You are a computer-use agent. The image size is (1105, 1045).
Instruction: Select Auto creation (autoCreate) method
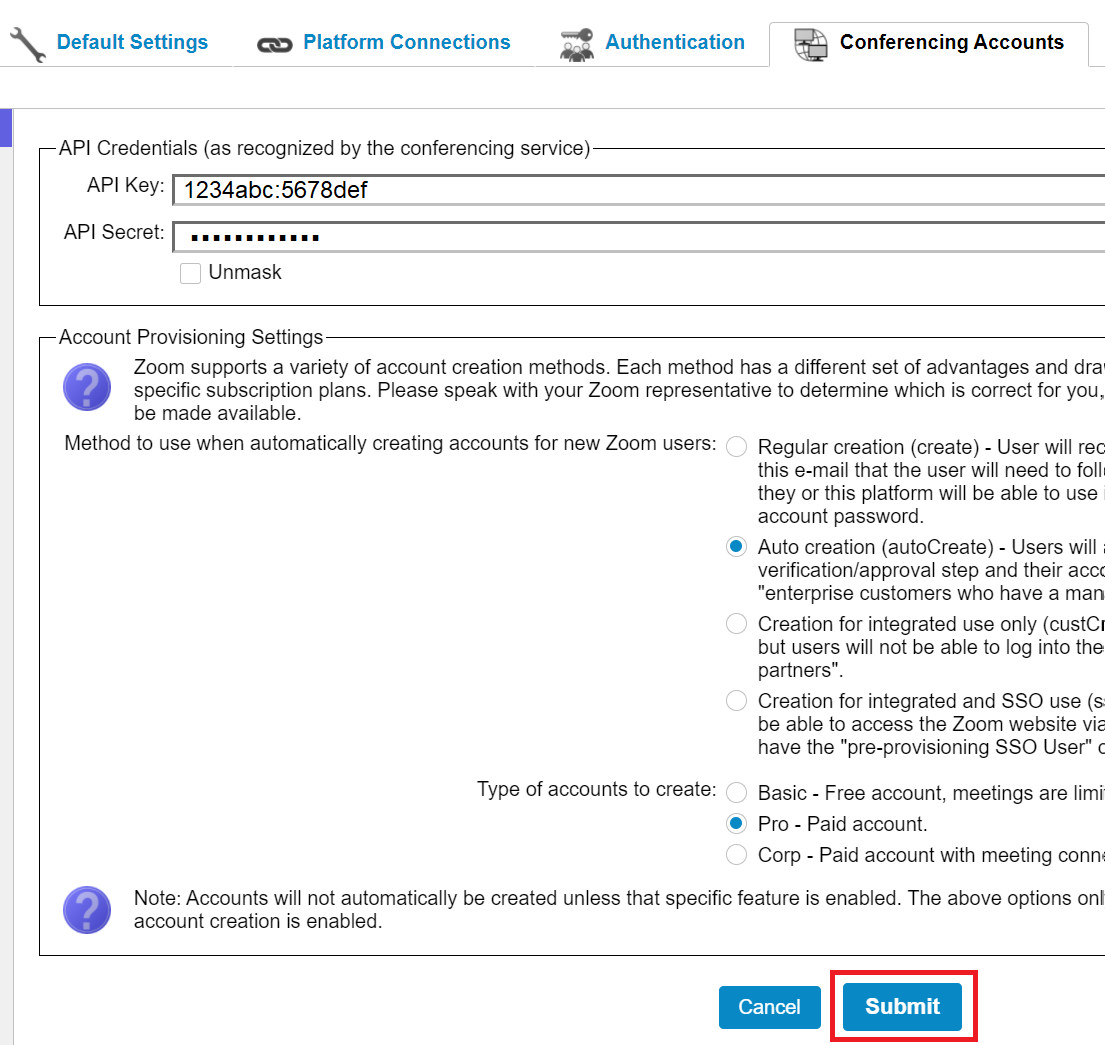coord(736,547)
